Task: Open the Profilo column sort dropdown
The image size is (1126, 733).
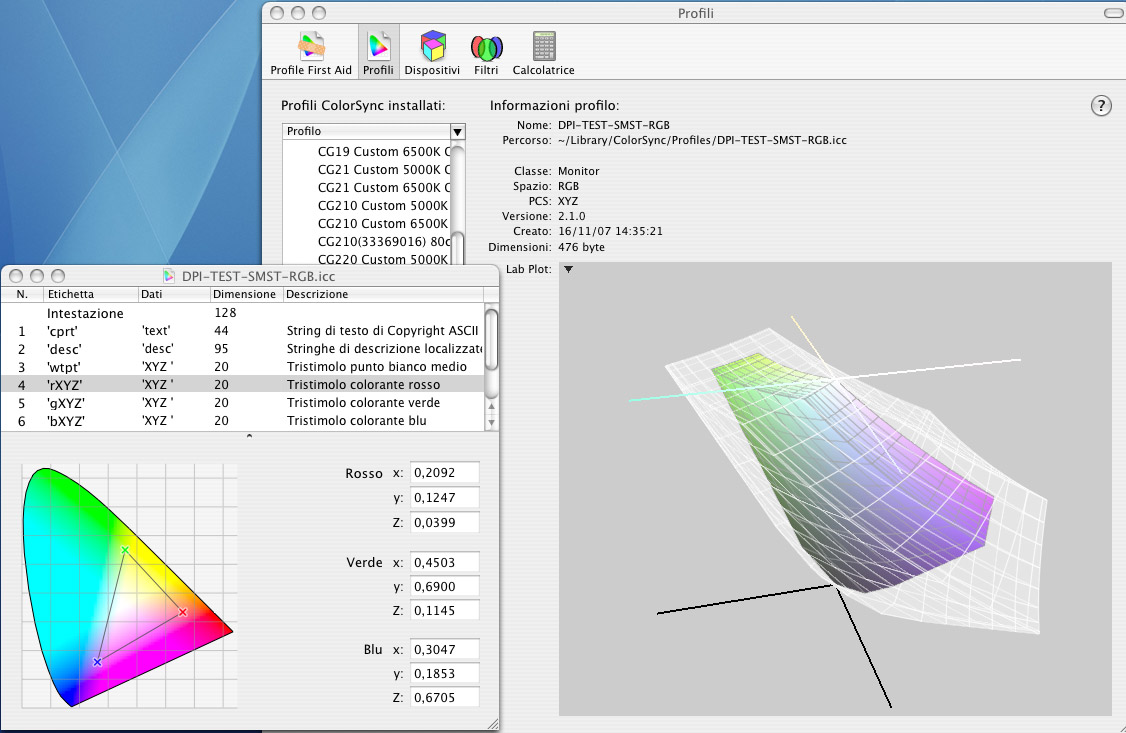Action: coord(457,131)
